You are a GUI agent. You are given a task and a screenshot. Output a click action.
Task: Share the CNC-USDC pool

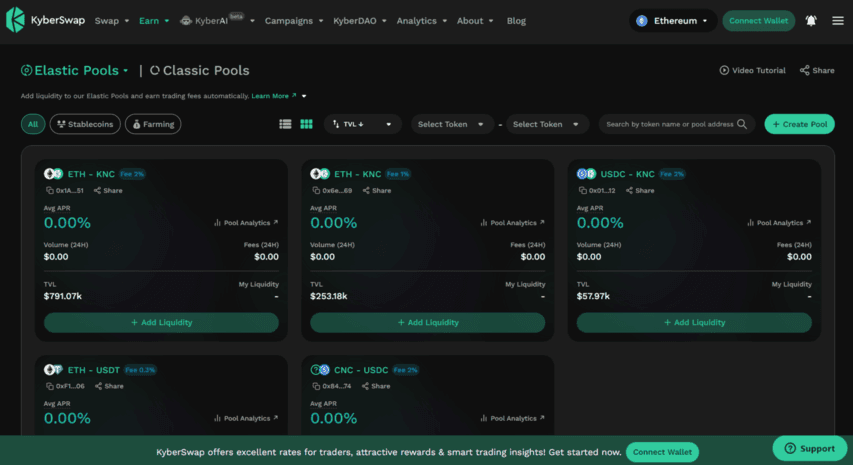point(375,386)
